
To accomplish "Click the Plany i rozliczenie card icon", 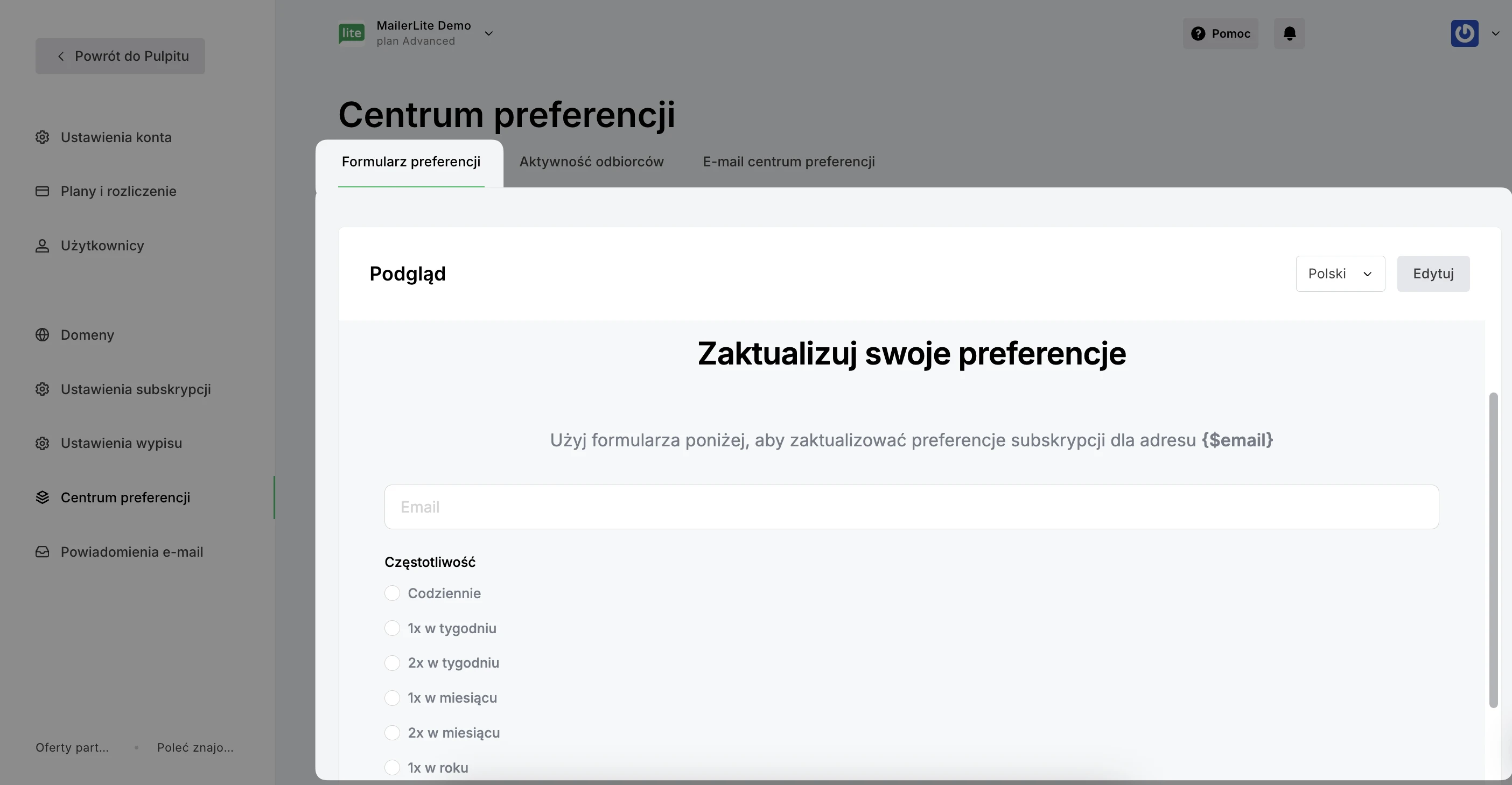I will [x=42, y=191].
